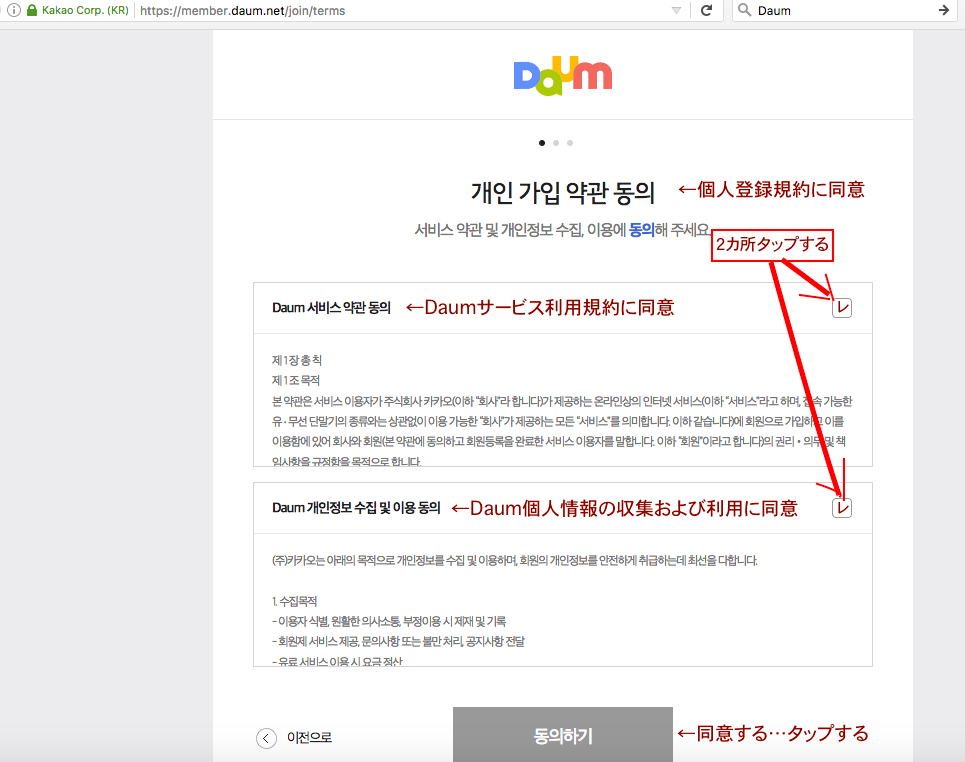The width and height of the screenshot is (965, 762).
Task: Click the green padlock security icon
Action: tap(32, 10)
